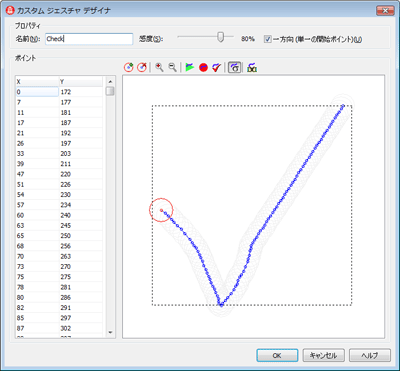Click the OK button
This screenshot has height=371, width=400.
click(x=277, y=355)
